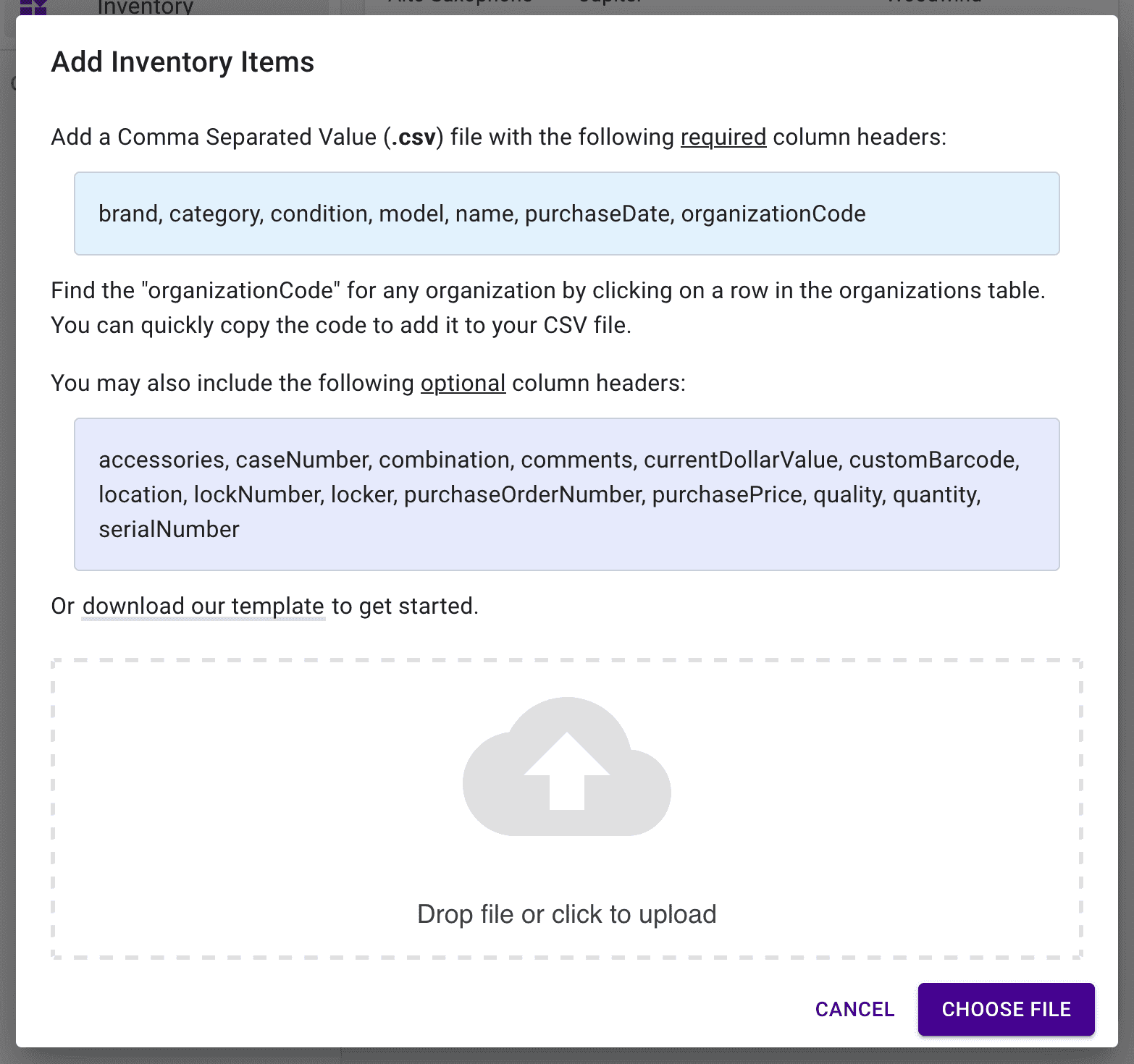Click "serialNumber" in the optional headers box
Image resolution: width=1134 pixels, height=1064 pixels.
pyautogui.click(x=169, y=529)
